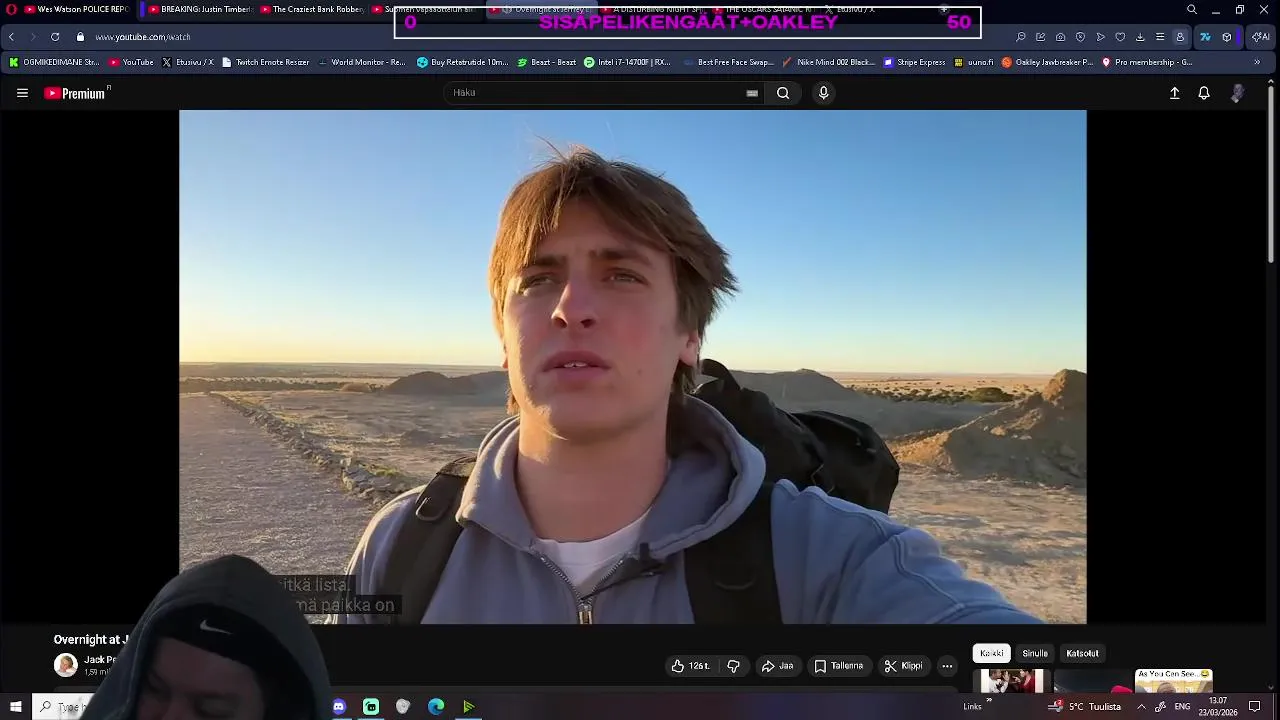This screenshot has height=720, width=1280.
Task: Switch to The Craziest Bank Robbery tab
Action: (x=311, y=9)
